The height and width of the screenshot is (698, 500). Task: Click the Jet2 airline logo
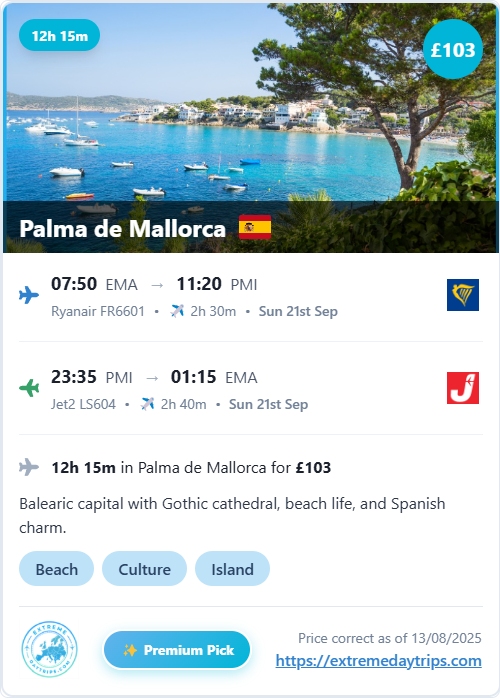point(463,388)
